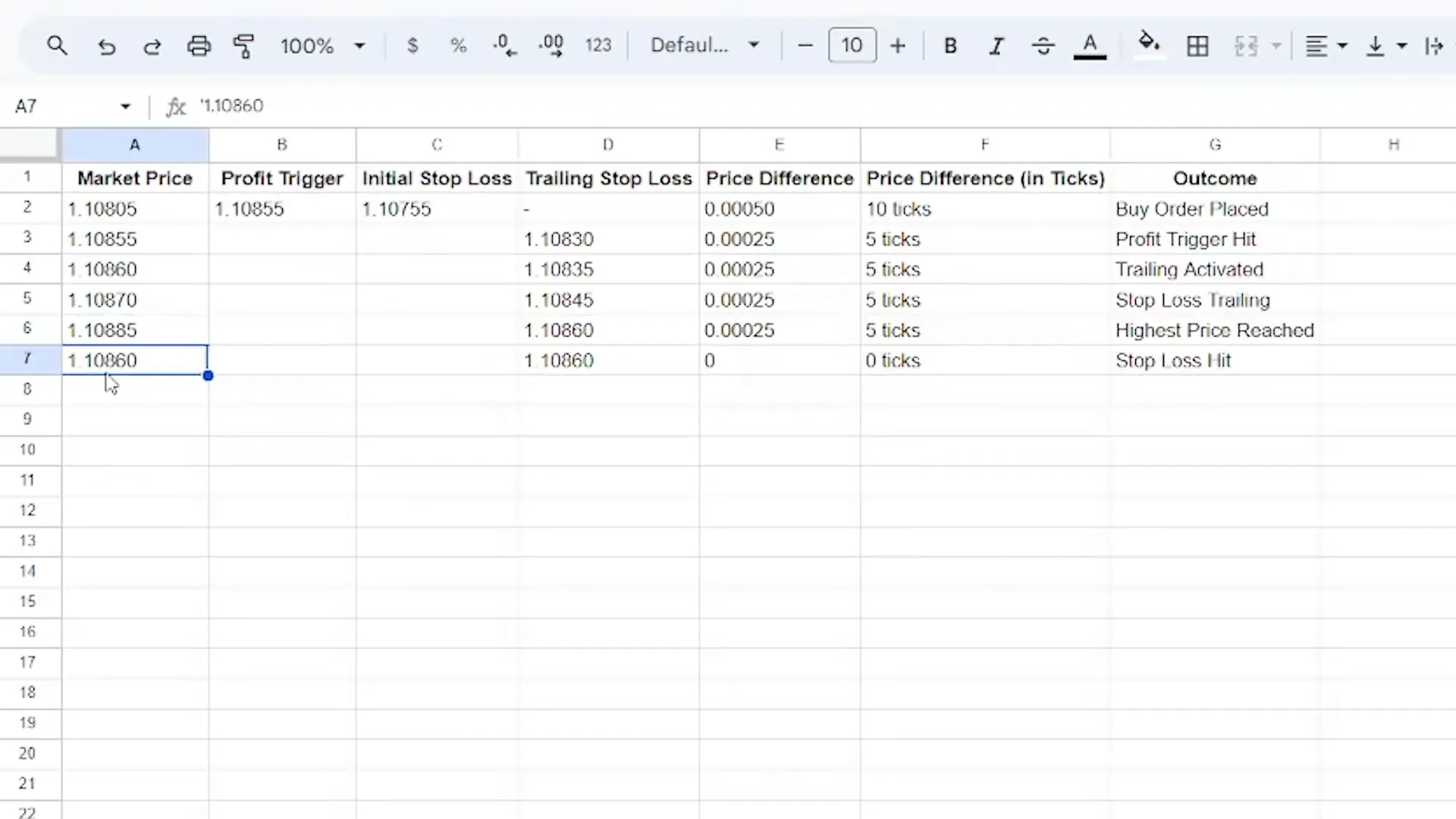Open the 100% zoom dropdown

322,46
